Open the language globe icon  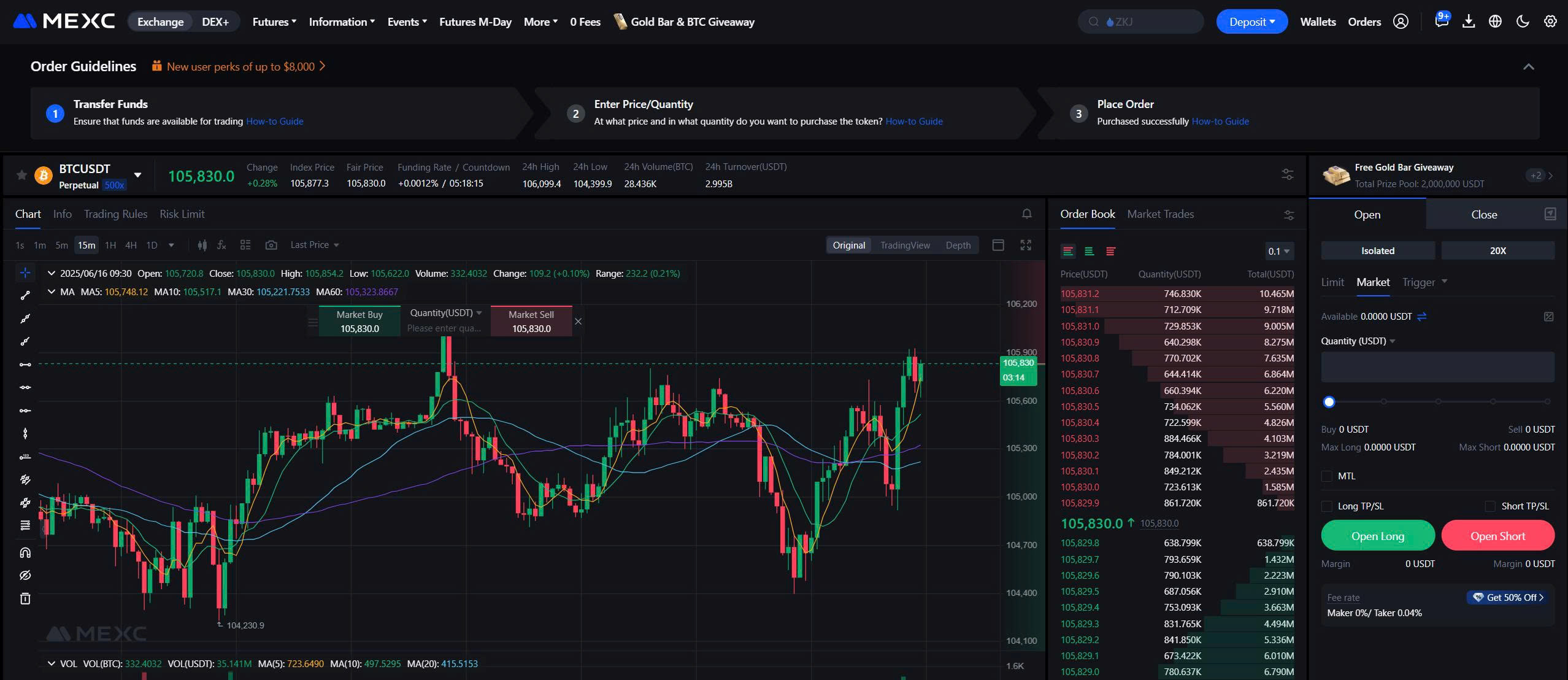[x=1496, y=21]
